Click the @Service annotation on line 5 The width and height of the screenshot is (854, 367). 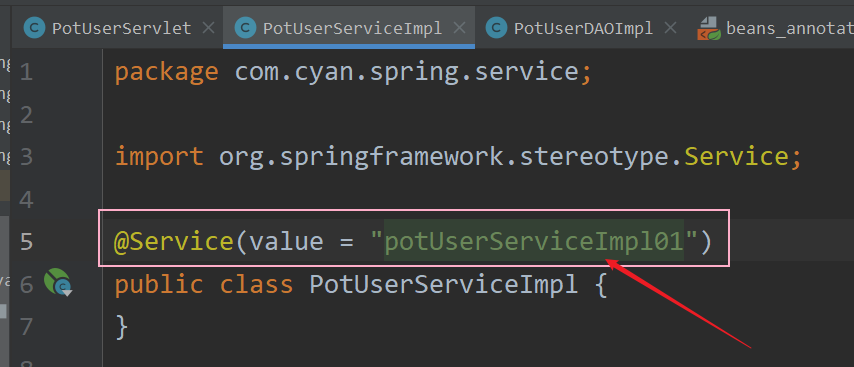coord(174,241)
